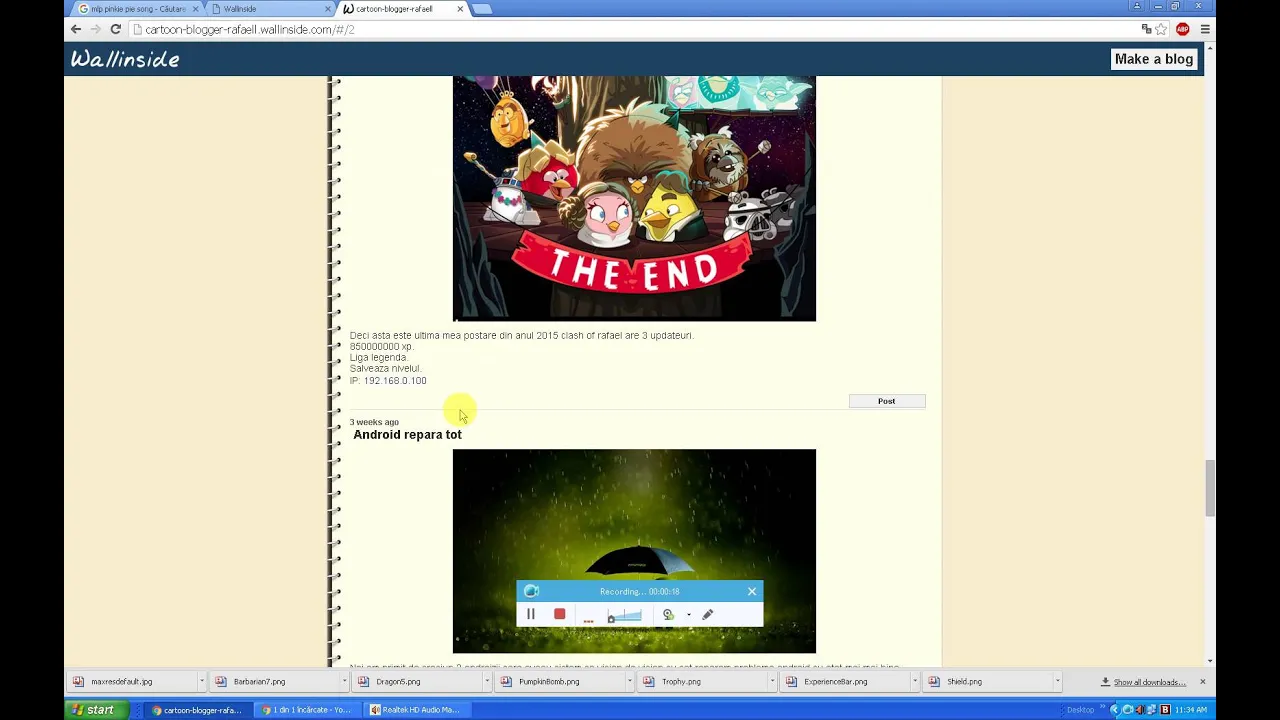Click the system clock showing 11:34 AM

pos(1190,710)
